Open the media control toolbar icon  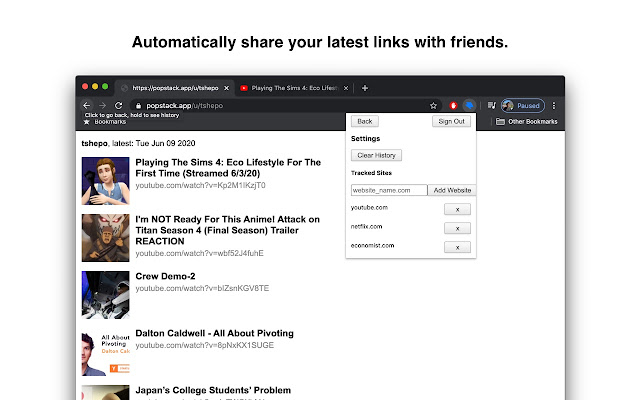[491, 105]
